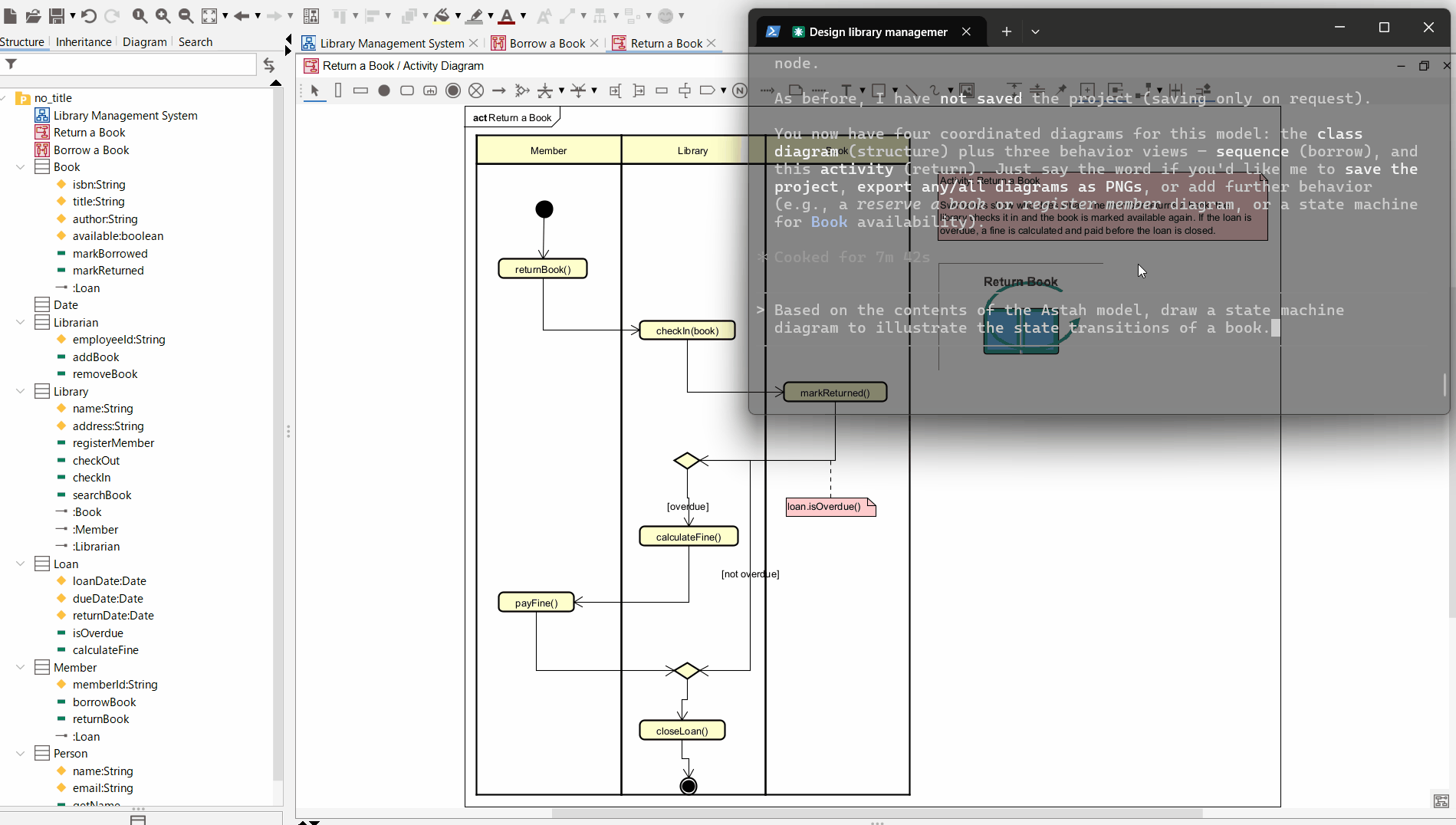Close the Borrow a Book tab

[594, 44]
